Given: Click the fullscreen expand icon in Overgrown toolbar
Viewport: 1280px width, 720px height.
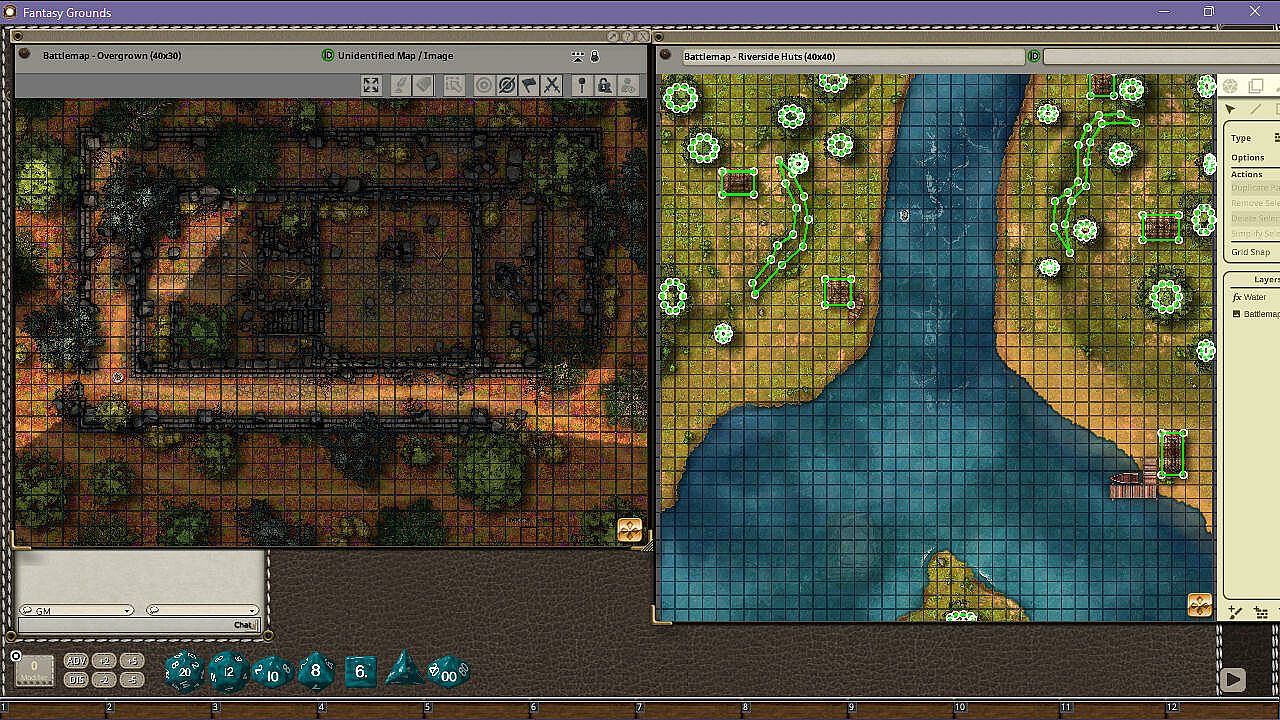Looking at the screenshot, I should tap(371, 85).
